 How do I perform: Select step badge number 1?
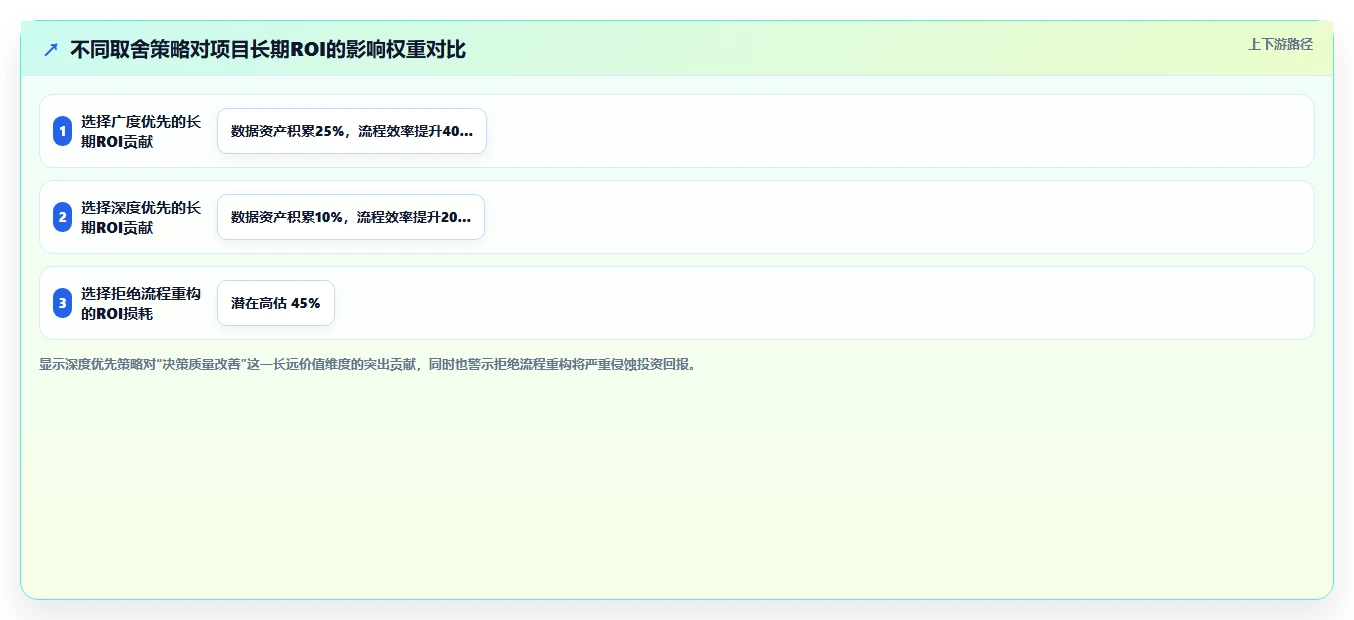click(62, 131)
